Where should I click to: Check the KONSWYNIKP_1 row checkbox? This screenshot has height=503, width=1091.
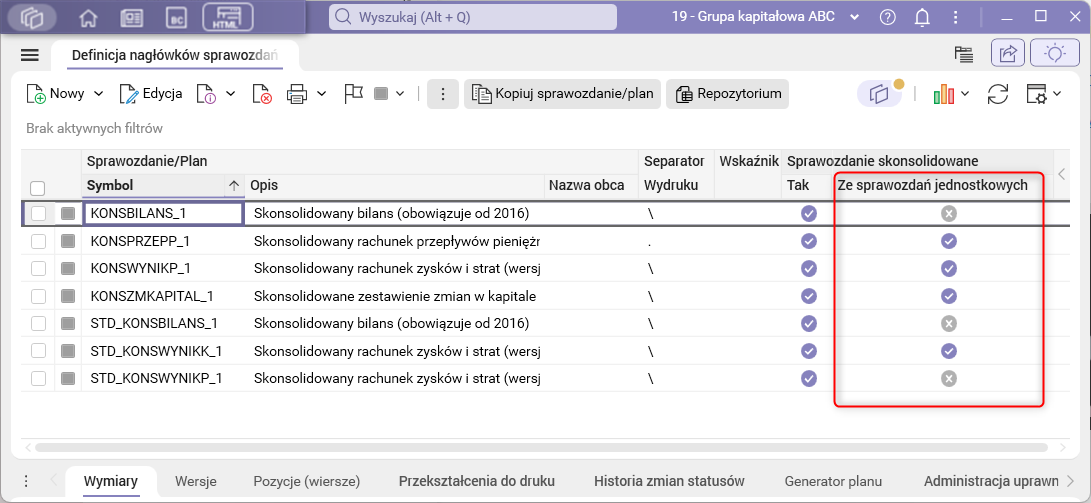(38, 269)
